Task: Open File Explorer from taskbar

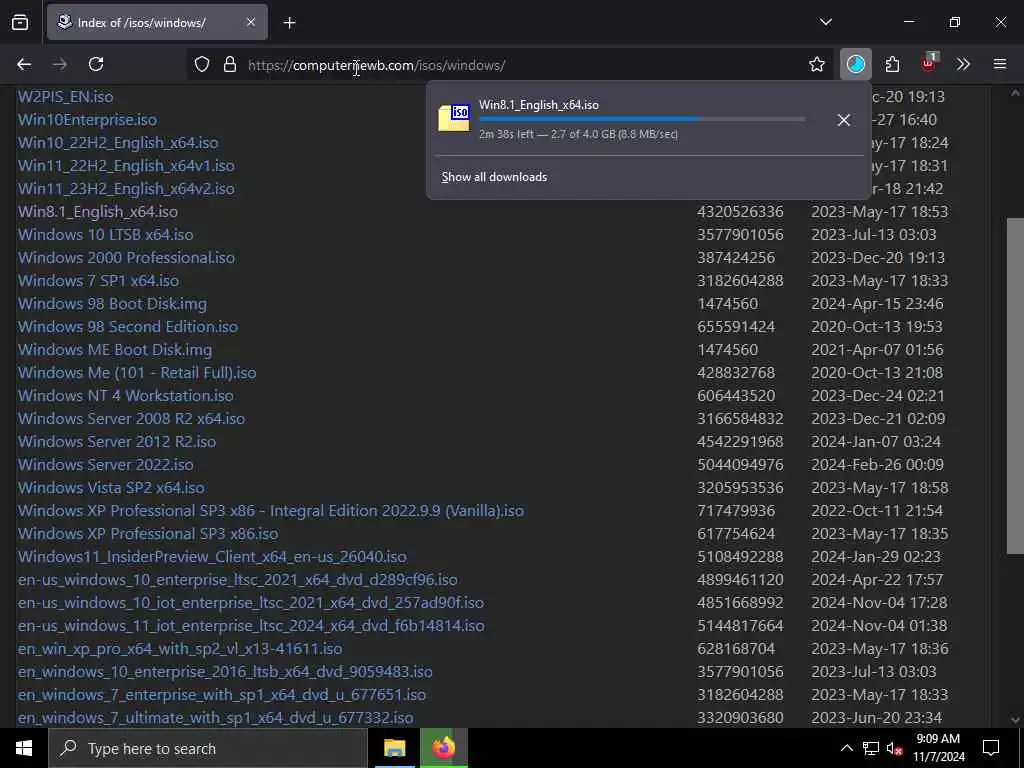Action: point(394,748)
